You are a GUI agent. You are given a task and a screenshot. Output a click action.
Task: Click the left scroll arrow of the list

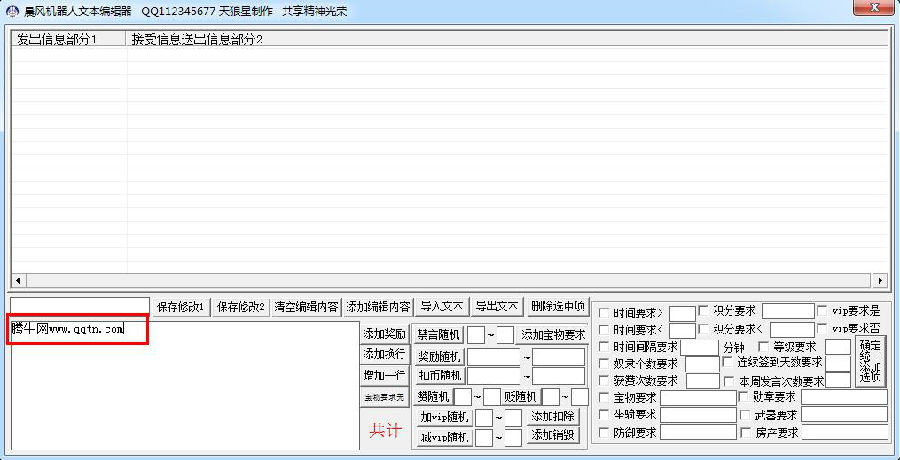coord(17,280)
